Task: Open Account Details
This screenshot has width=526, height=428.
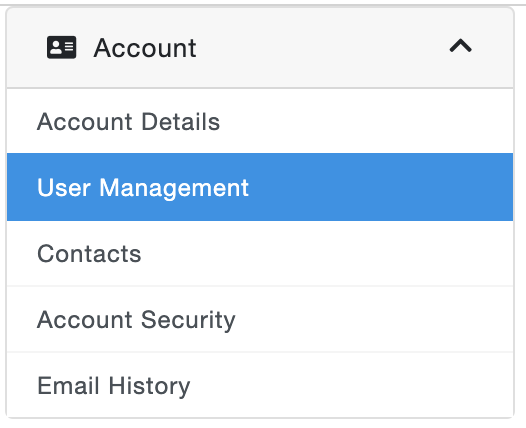Action: [260, 121]
